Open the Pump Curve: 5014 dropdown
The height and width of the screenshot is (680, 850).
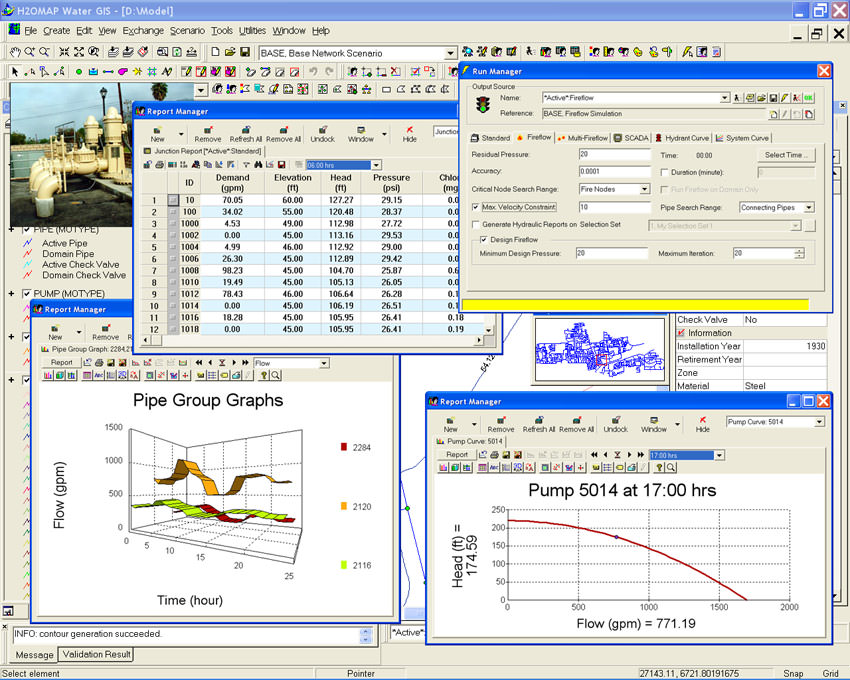819,422
